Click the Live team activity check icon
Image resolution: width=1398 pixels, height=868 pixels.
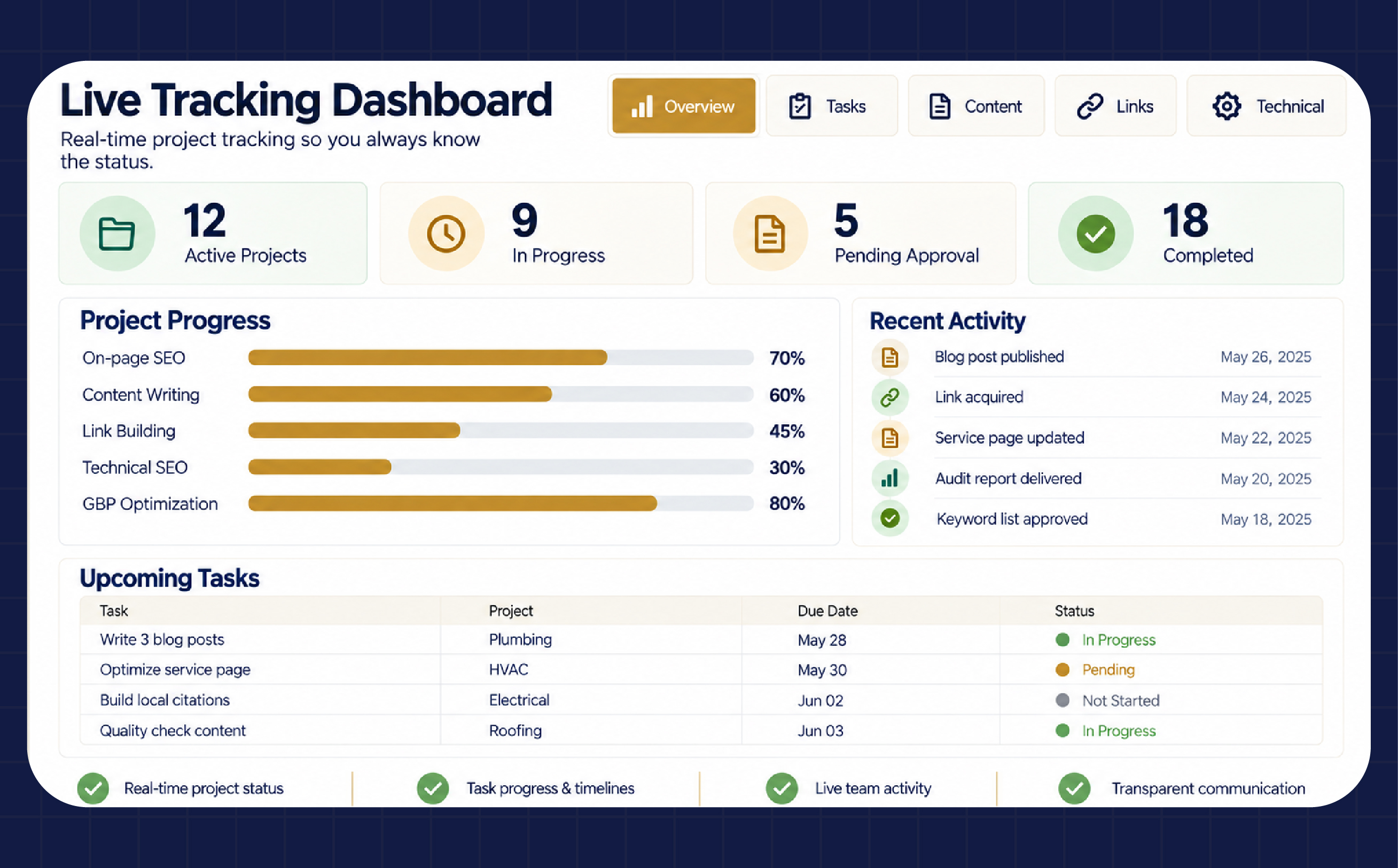782,788
